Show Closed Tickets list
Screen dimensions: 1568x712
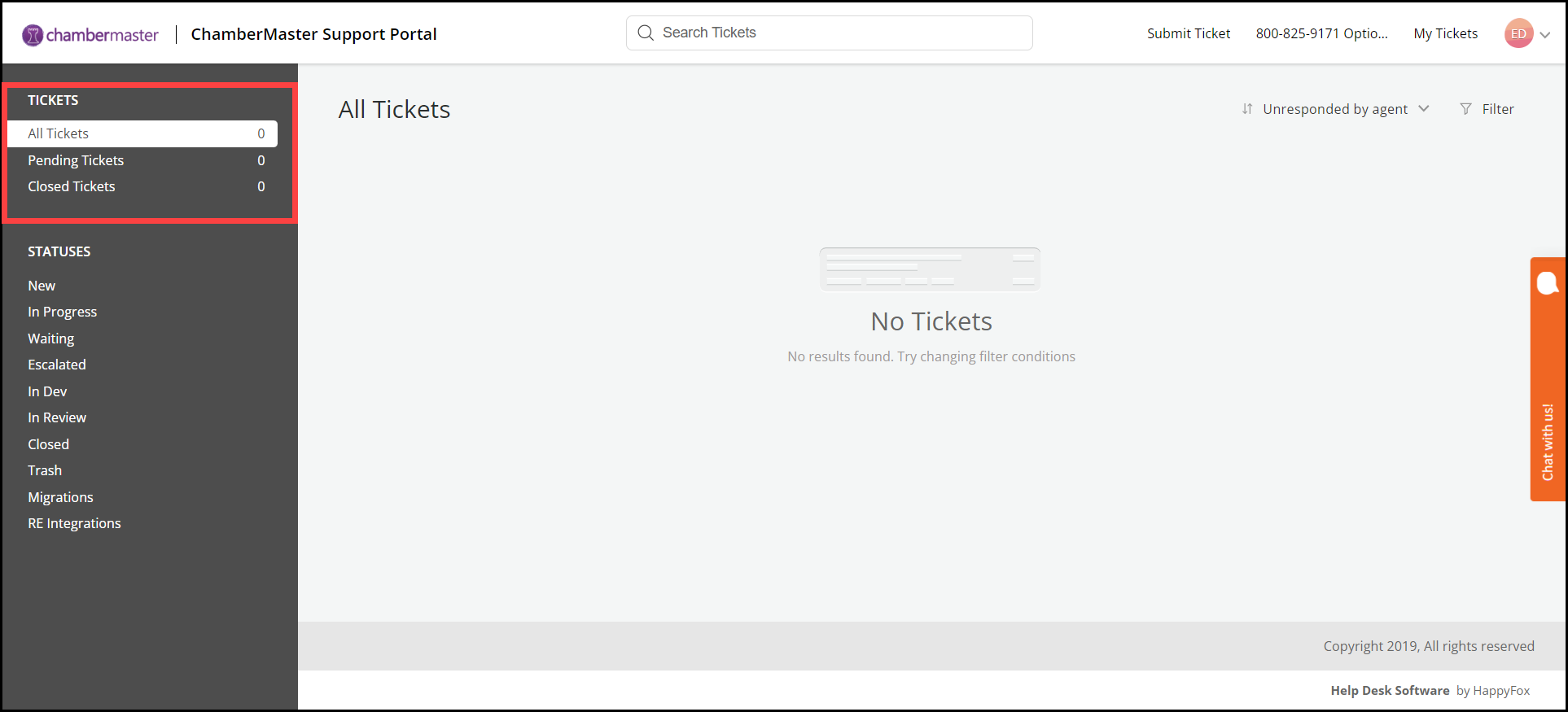click(72, 186)
